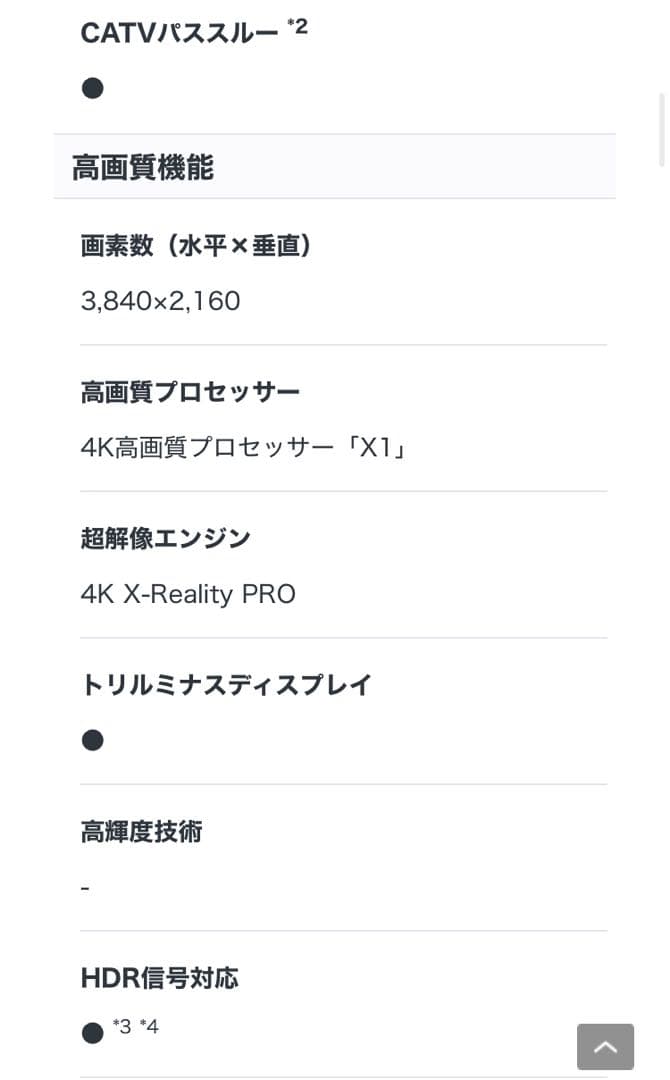Open footnote *3 beside the HDR dot
The image size is (670, 1080).
pyautogui.click(x=120, y=1024)
